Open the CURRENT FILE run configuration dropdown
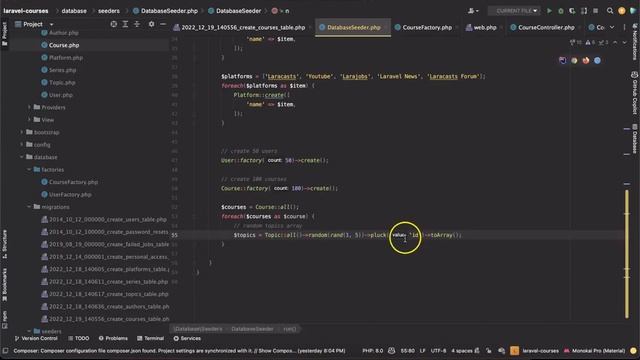This screenshot has height=360, width=640. (x=514, y=11)
